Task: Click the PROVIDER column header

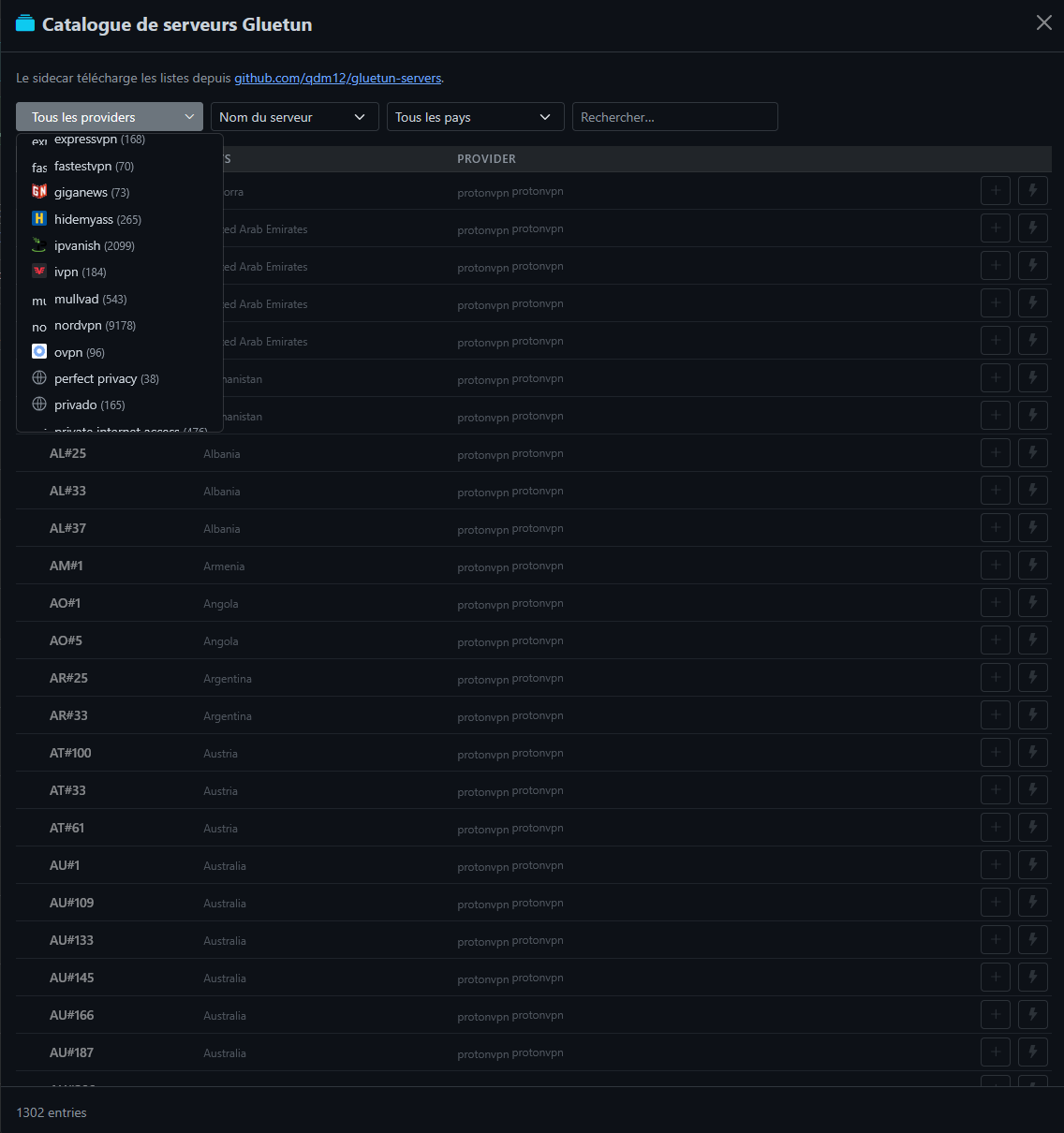Action: [x=486, y=159]
